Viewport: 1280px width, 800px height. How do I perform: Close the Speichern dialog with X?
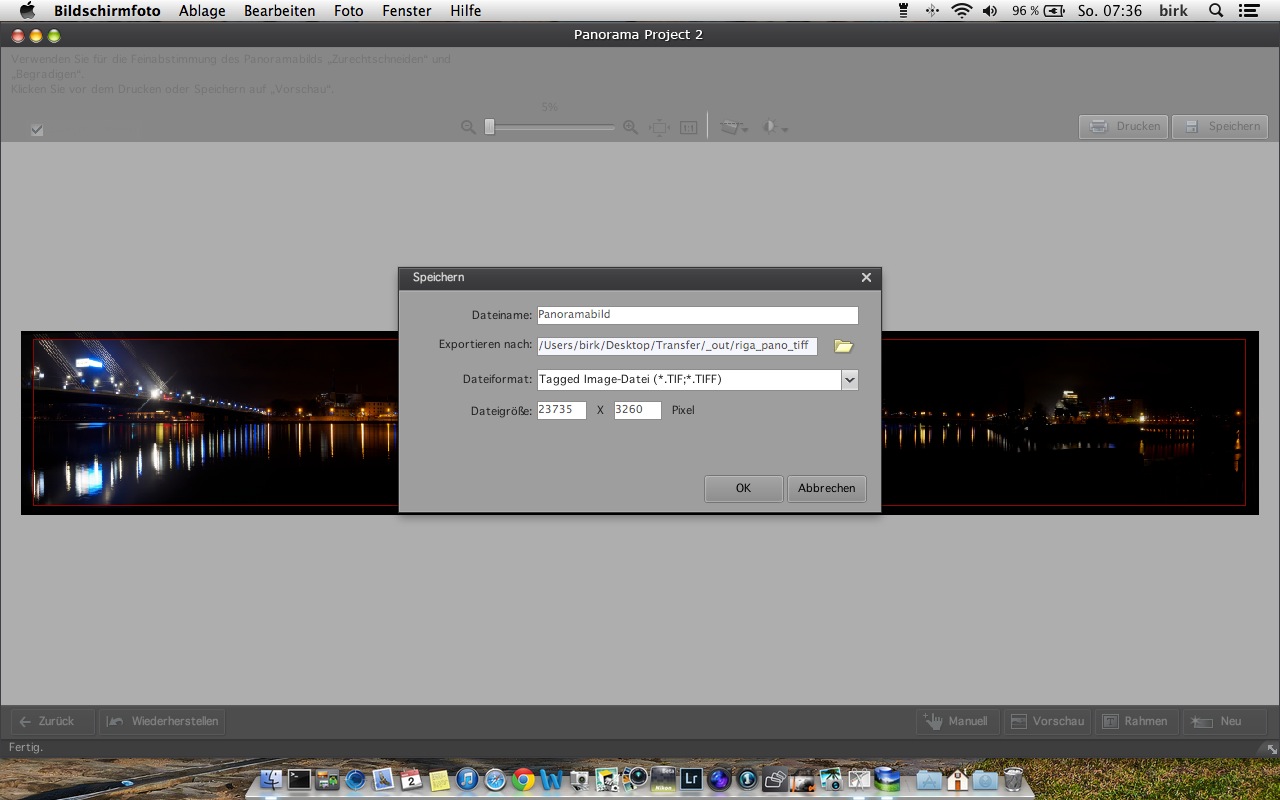coord(866,278)
